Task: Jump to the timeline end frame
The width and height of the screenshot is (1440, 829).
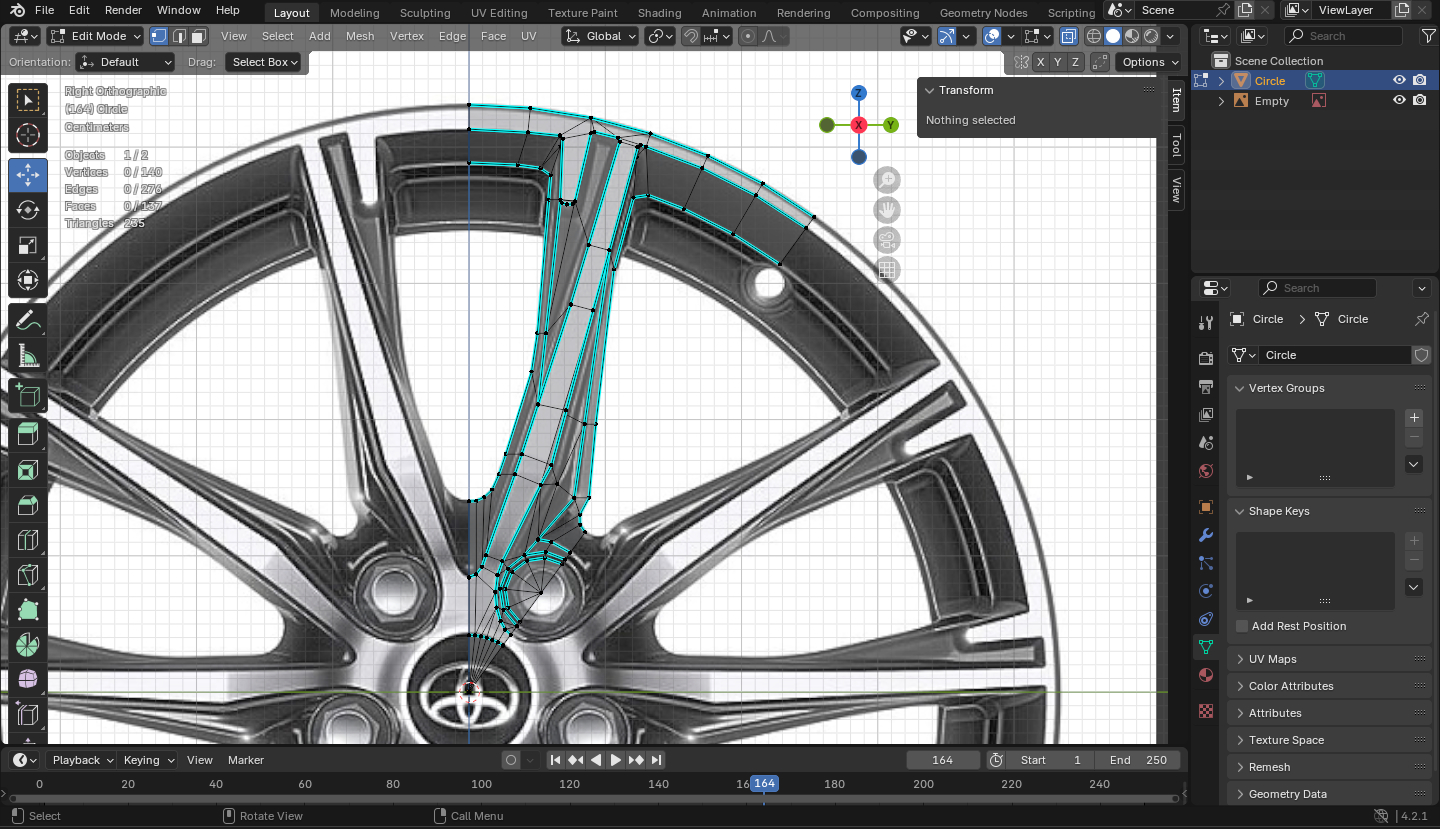Action: coord(656,760)
